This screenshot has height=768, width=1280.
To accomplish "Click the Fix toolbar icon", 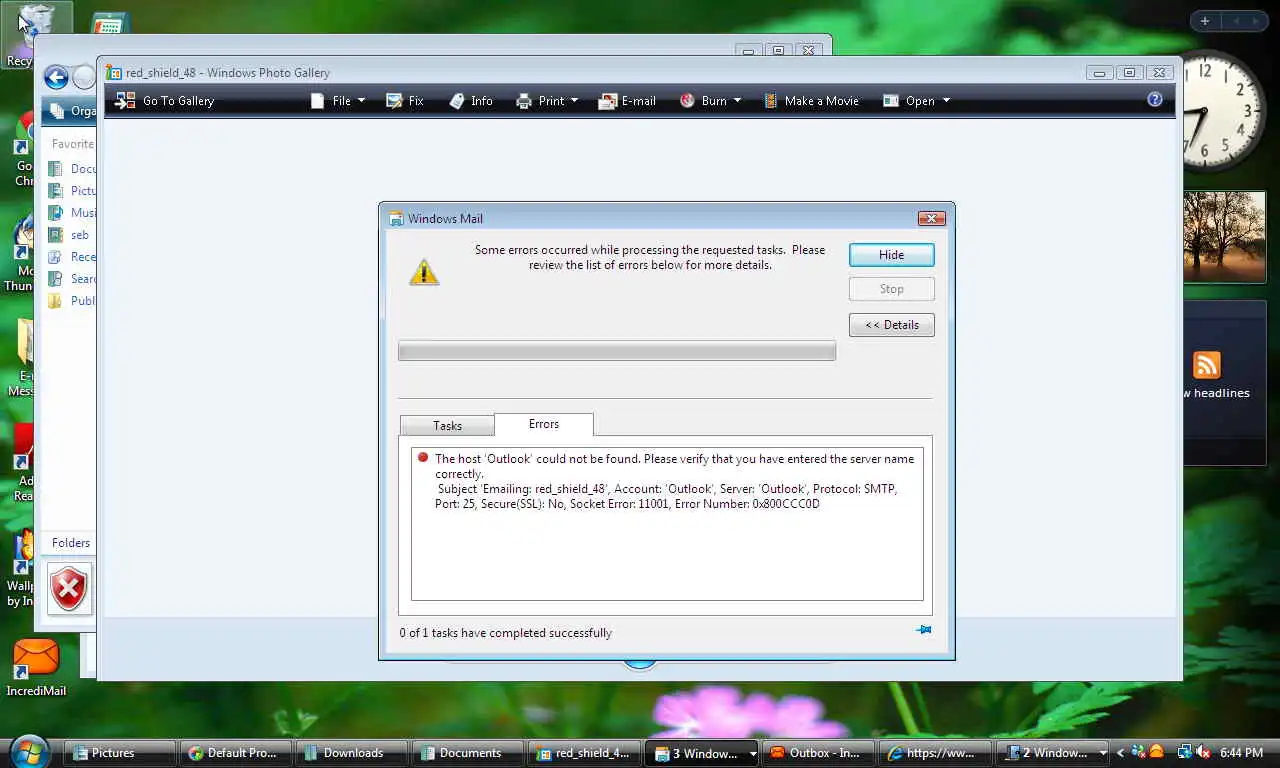I will (x=405, y=101).
